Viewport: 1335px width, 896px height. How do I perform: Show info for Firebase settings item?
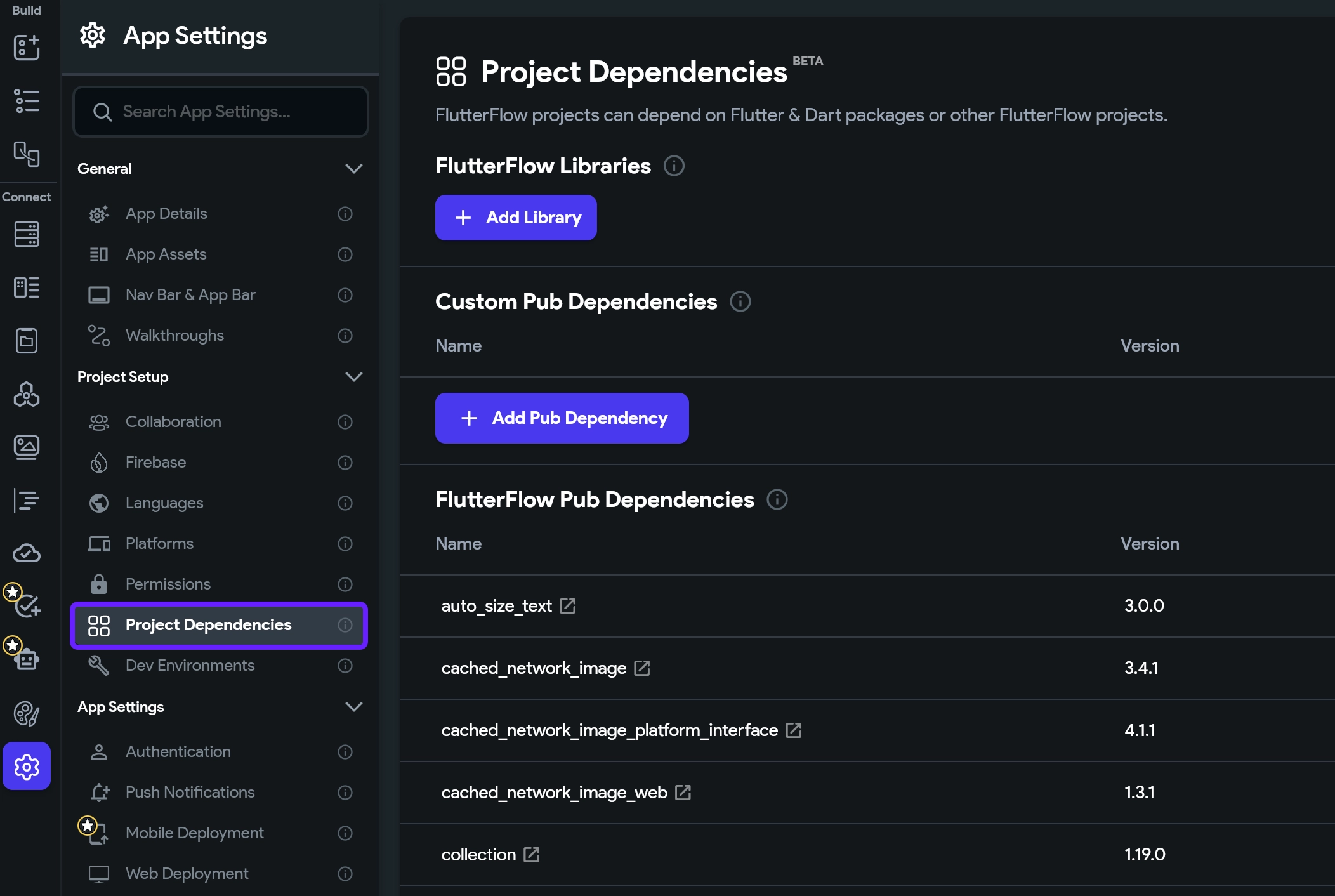pos(345,463)
